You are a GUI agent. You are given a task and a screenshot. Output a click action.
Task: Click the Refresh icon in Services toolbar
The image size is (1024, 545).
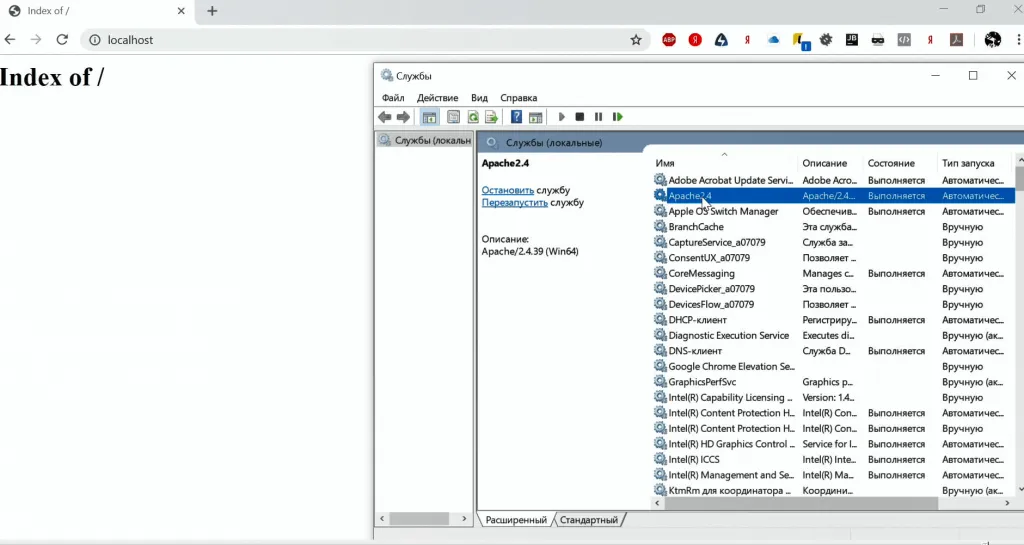coord(473,117)
